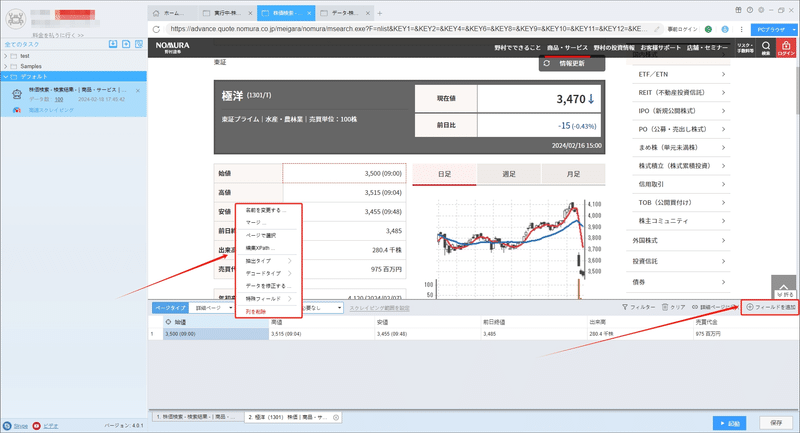Click the green share circle icon
The height and width of the screenshot is (433, 800).
(x=708, y=29)
